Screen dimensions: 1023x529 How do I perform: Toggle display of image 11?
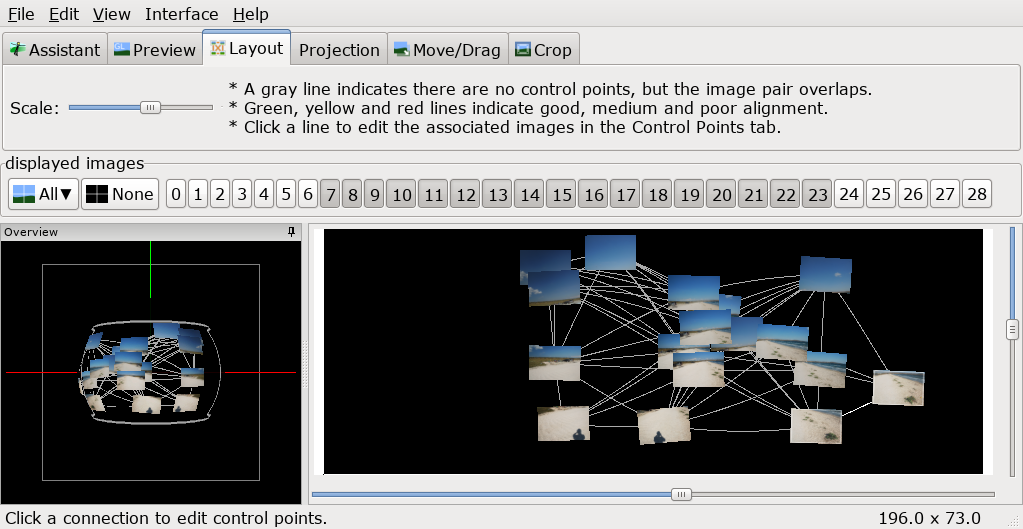click(x=433, y=194)
